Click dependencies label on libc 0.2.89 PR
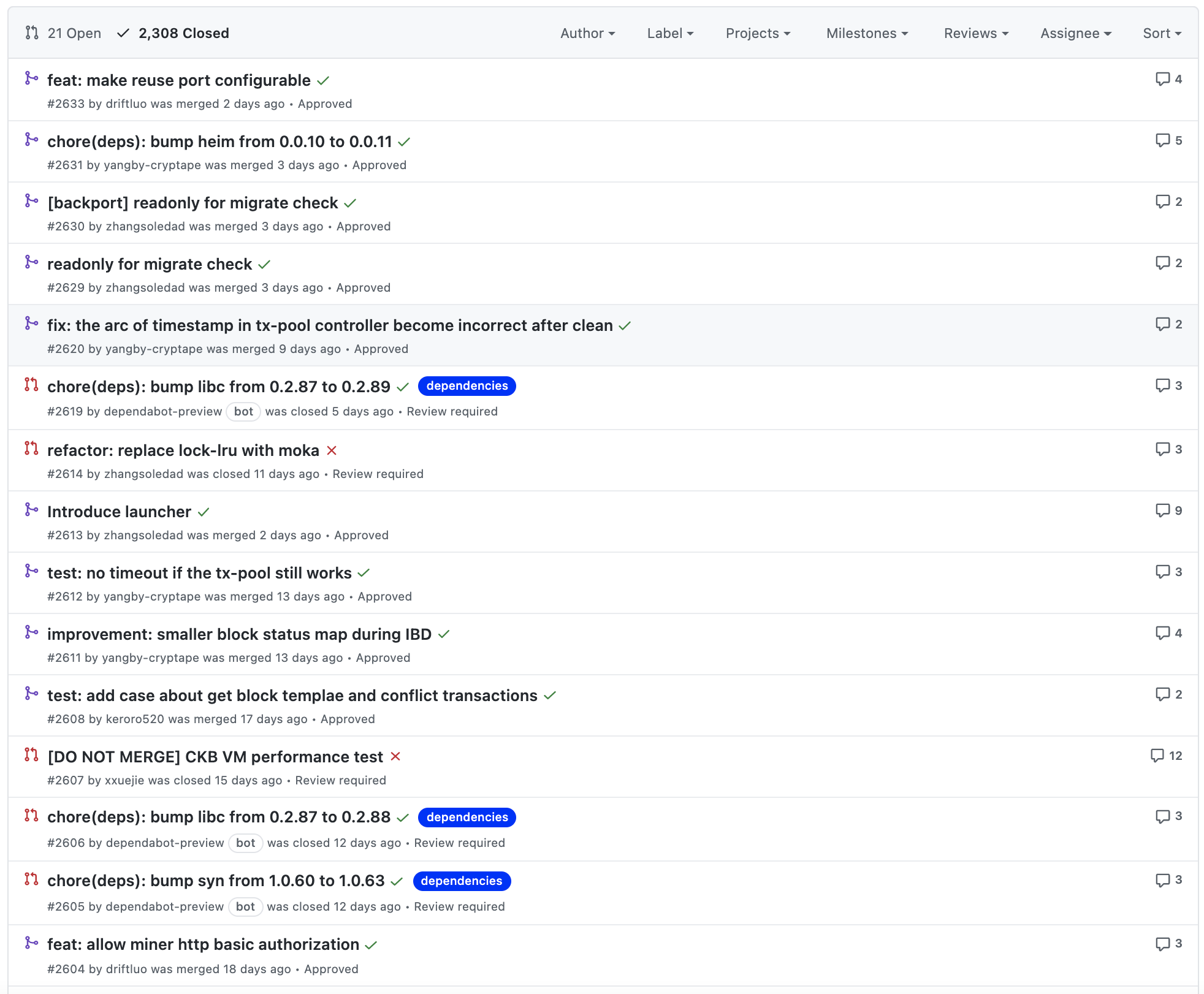The image size is (1204, 994). (x=467, y=386)
